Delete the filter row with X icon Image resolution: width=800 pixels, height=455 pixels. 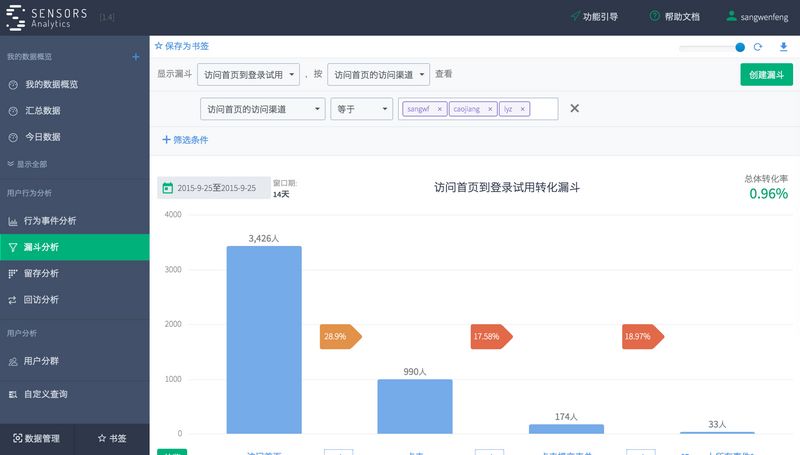click(574, 108)
